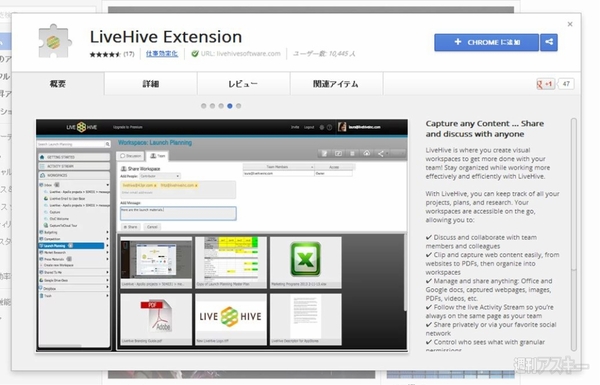Open the 仕事効率化 category link
The width and height of the screenshot is (600, 385).
coord(162,54)
